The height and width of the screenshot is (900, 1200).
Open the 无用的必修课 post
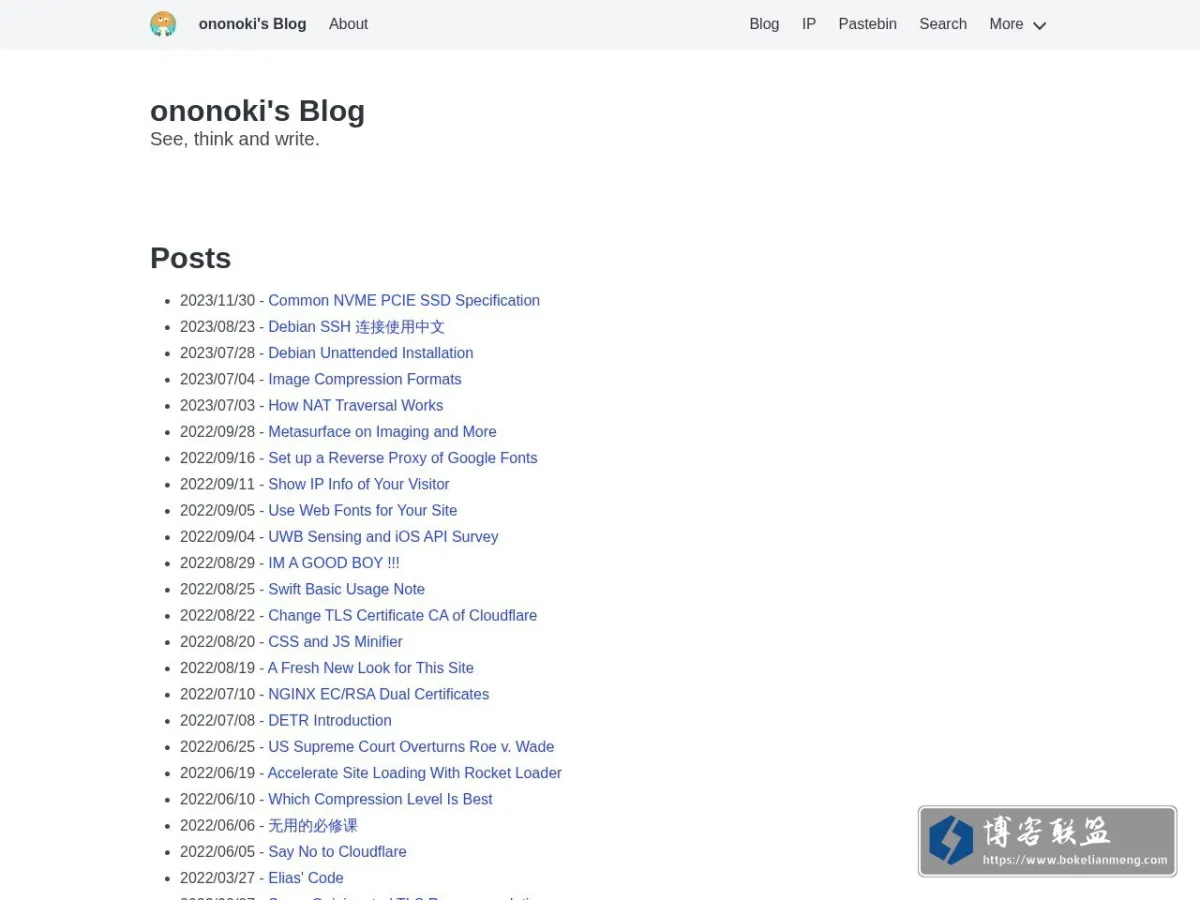coord(312,825)
